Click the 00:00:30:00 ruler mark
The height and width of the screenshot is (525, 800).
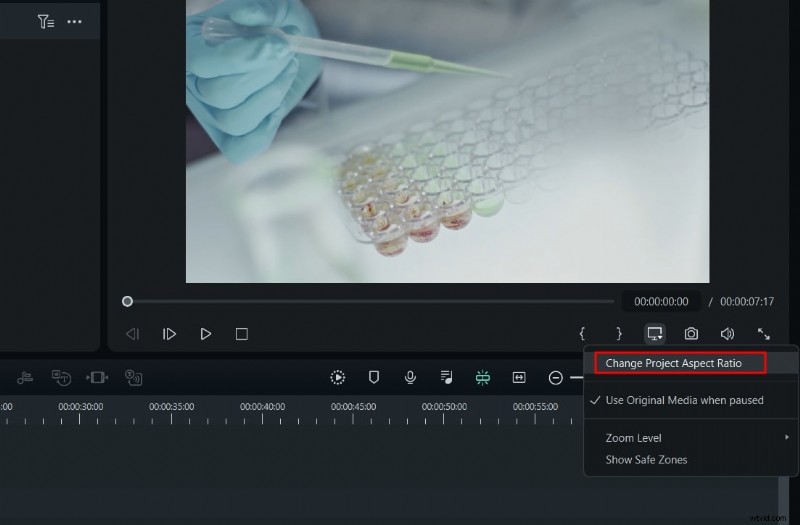pos(81,407)
